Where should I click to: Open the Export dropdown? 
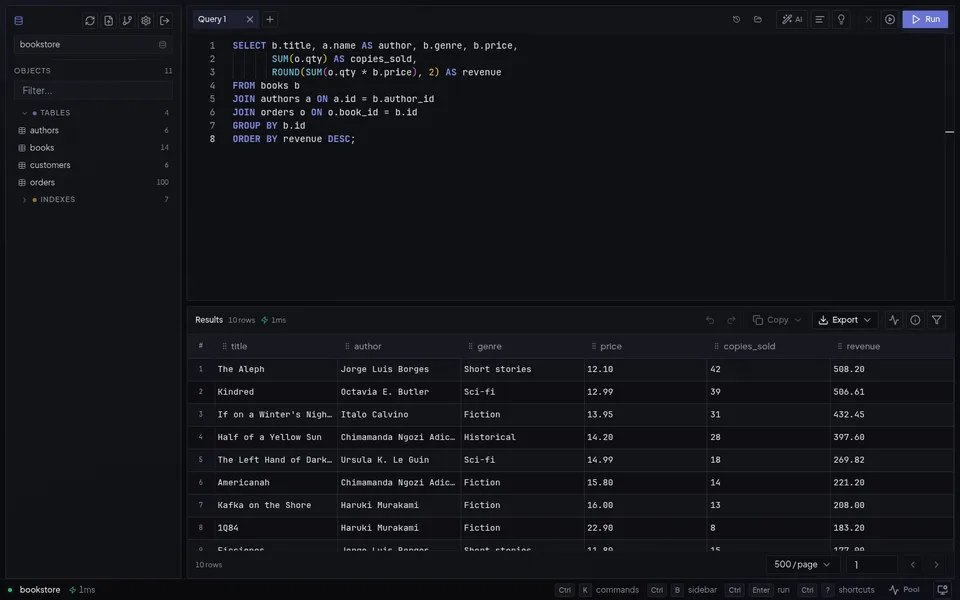coord(844,320)
